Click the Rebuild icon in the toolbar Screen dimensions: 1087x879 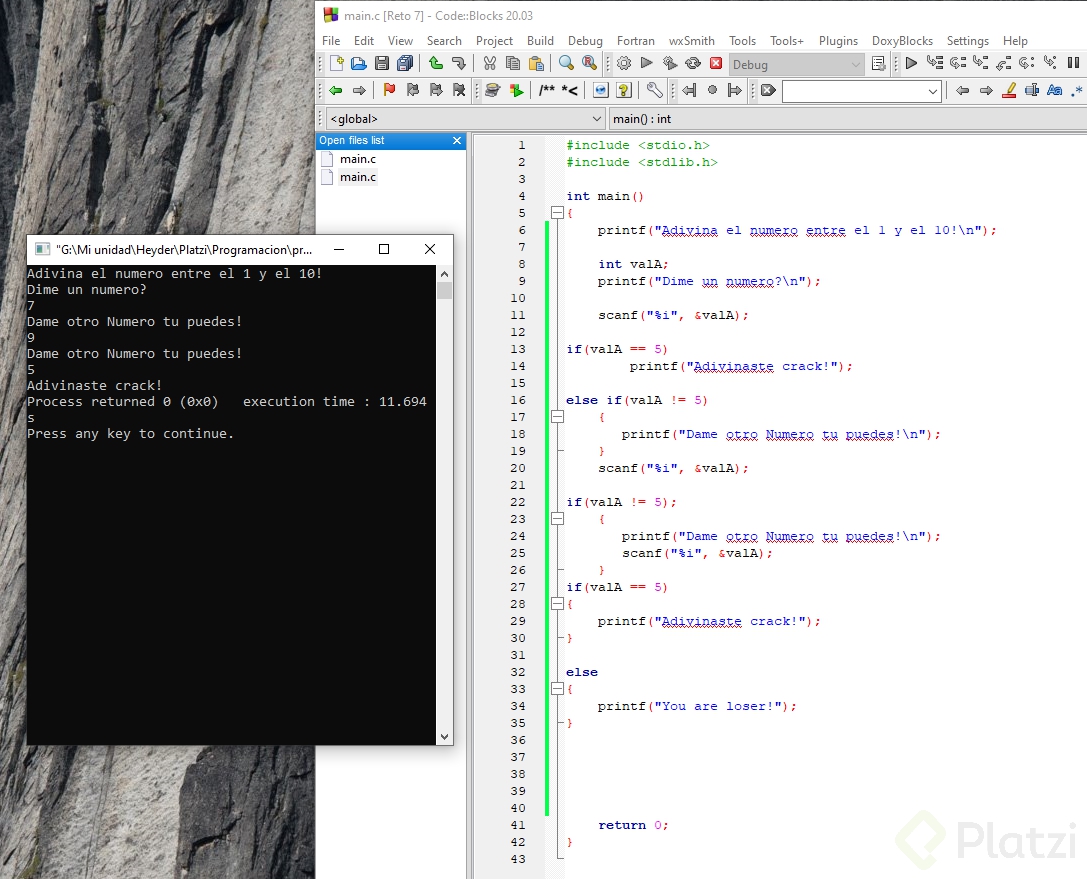click(692, 64)
